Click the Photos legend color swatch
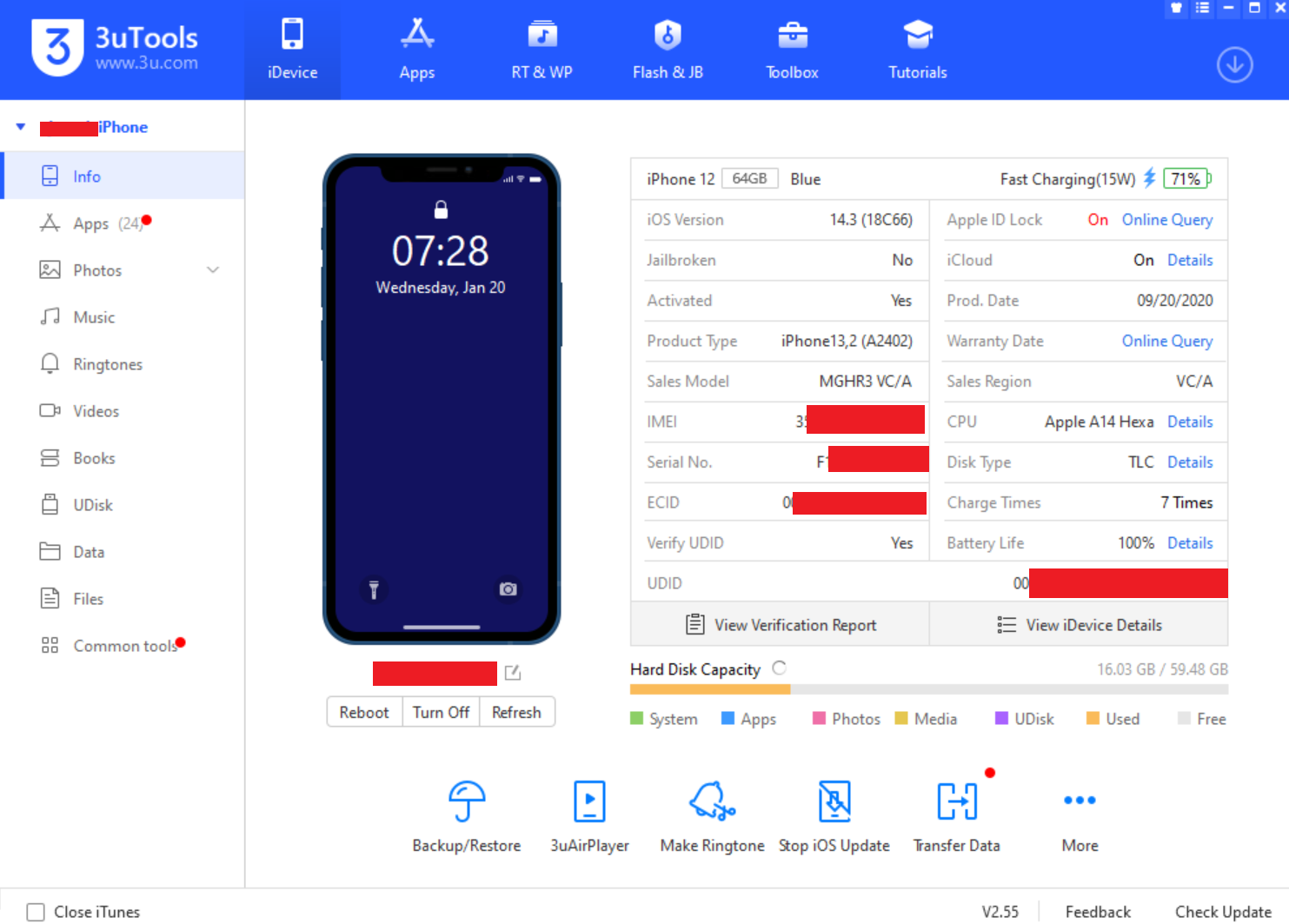Screen dimensions: 1289x924 click(x=819, y=718)
